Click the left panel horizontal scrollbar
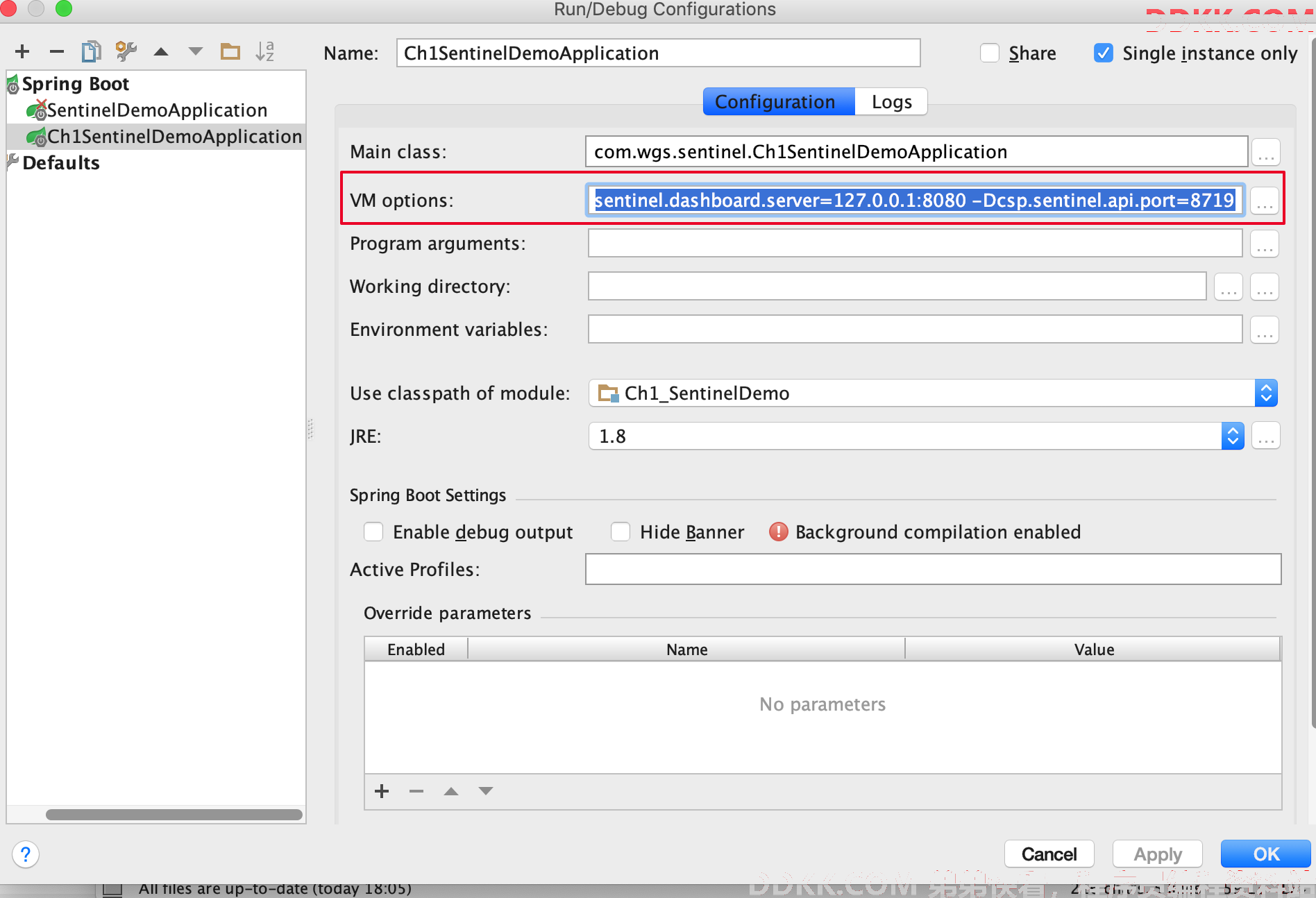 [x=174, y=815]
